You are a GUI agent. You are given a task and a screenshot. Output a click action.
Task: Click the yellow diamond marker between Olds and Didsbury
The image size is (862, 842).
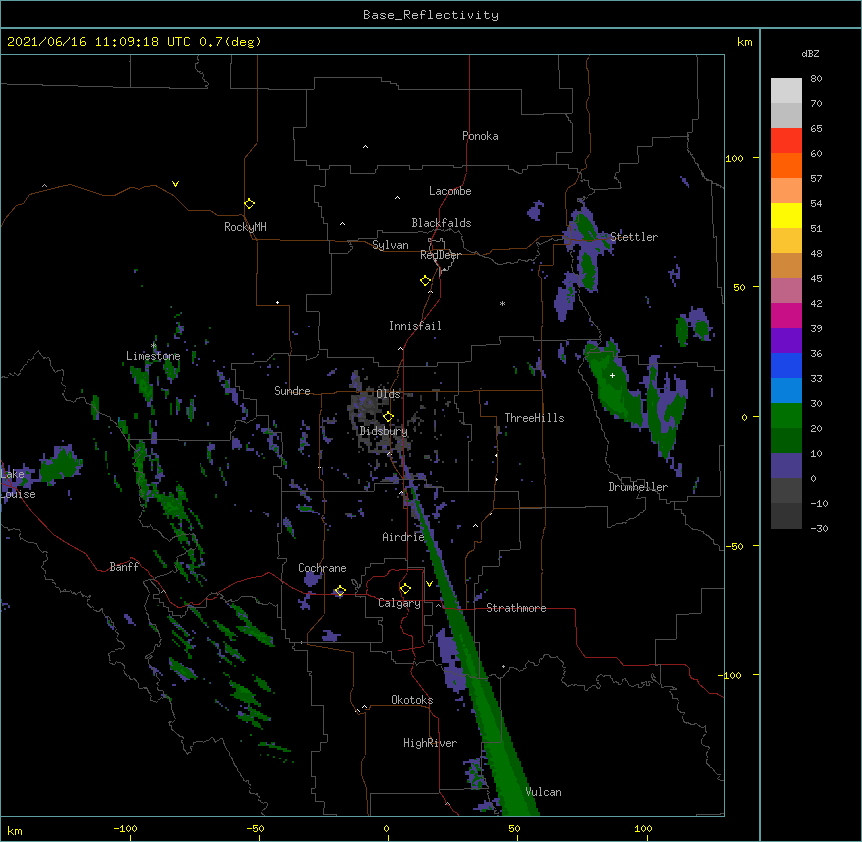389,417
